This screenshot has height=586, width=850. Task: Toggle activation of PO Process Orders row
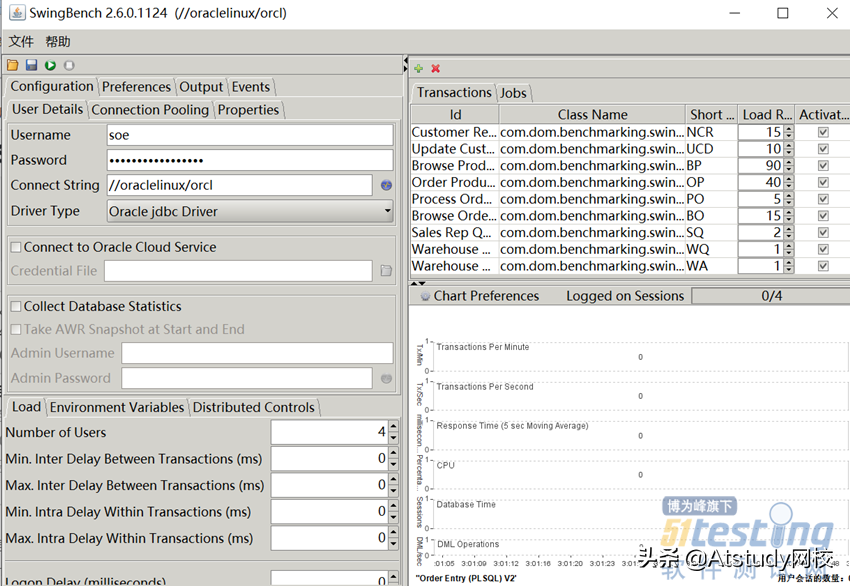coord(823,199)
